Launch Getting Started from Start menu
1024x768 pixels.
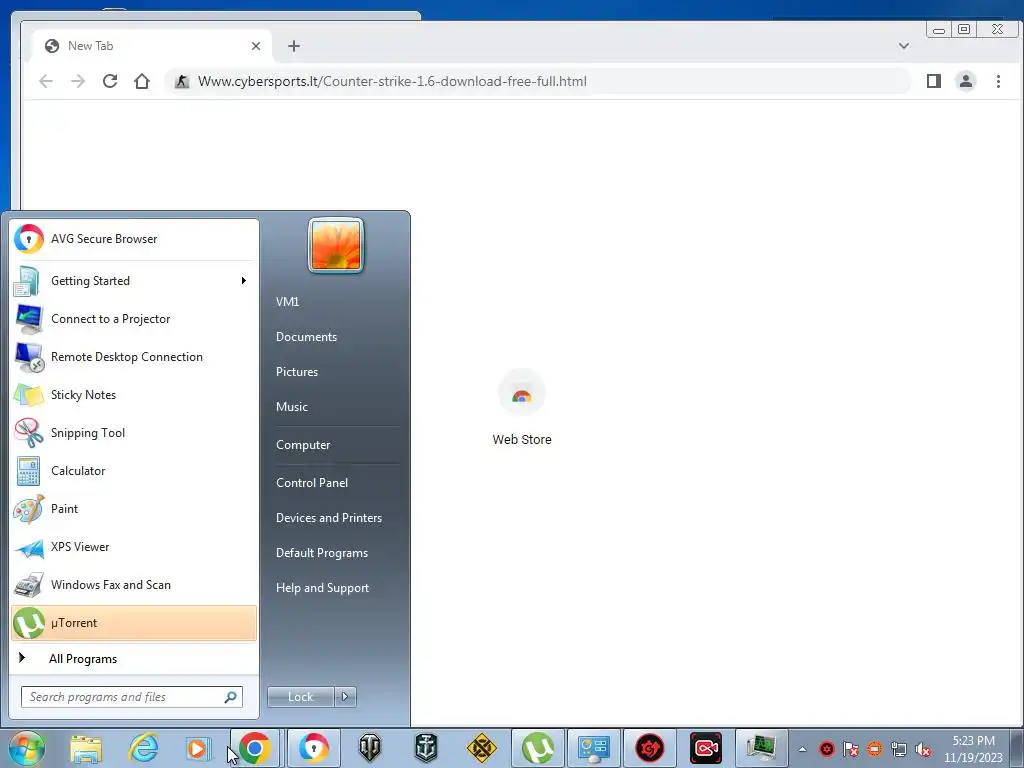[x=134, y=281]
